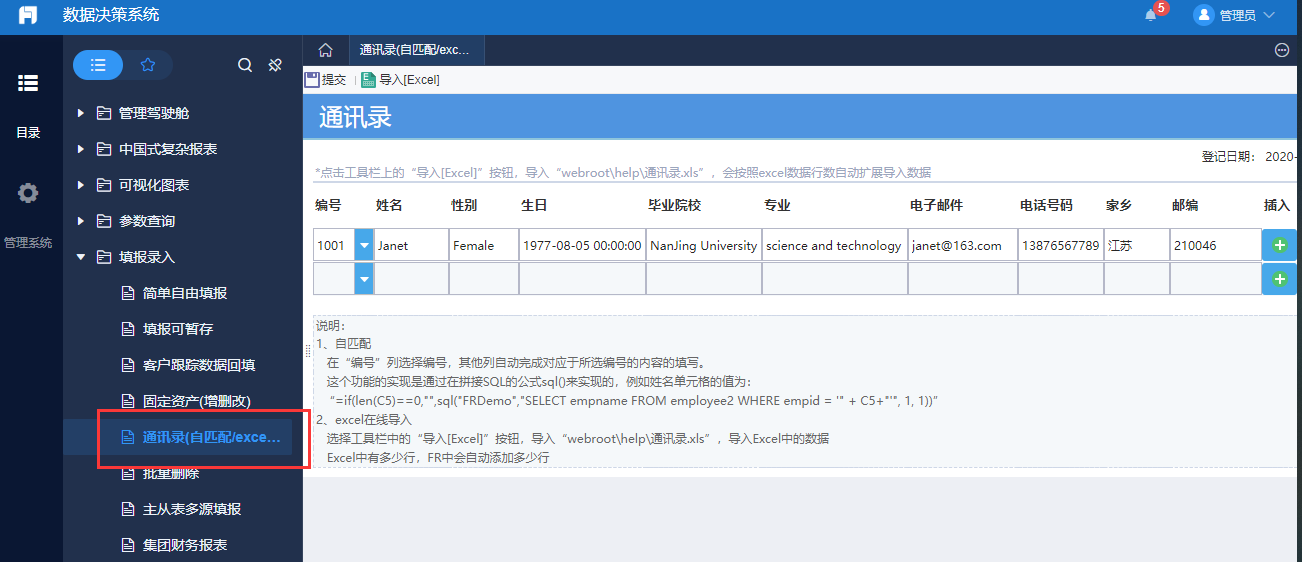The height and width of the screenshot is (562, 1302).
Task: Select the 通讯录(自匹配/exc... tab
Action: coord(414,50)
